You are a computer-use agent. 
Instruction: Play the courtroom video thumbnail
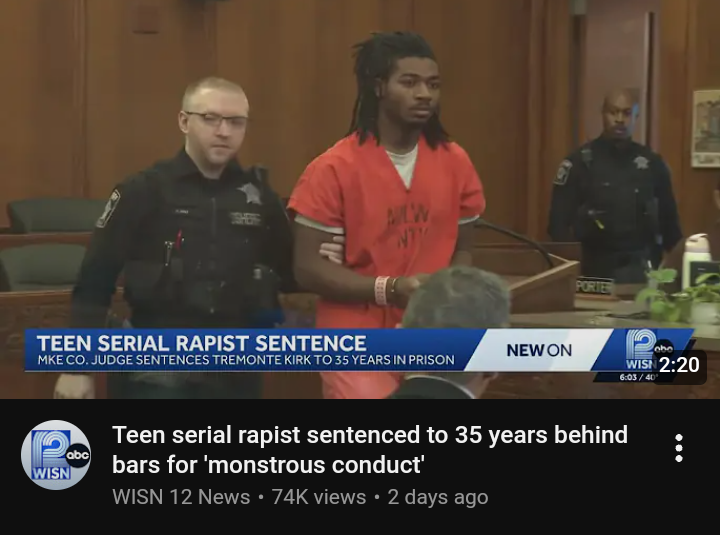click(360, 199)
